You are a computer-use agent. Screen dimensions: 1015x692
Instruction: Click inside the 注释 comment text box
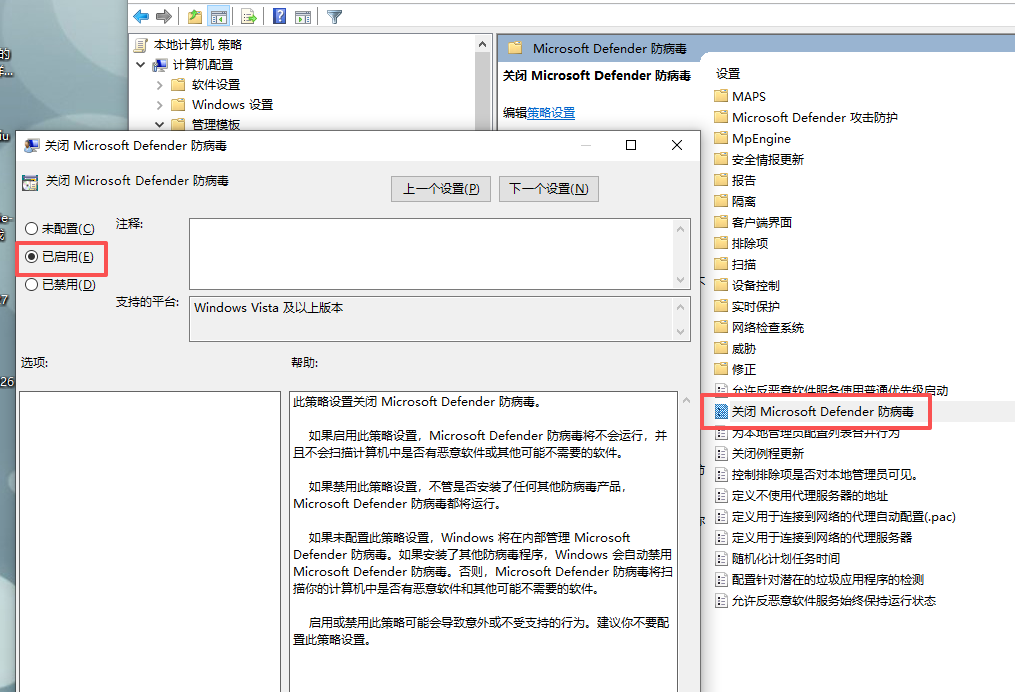[x=432, y=254]
